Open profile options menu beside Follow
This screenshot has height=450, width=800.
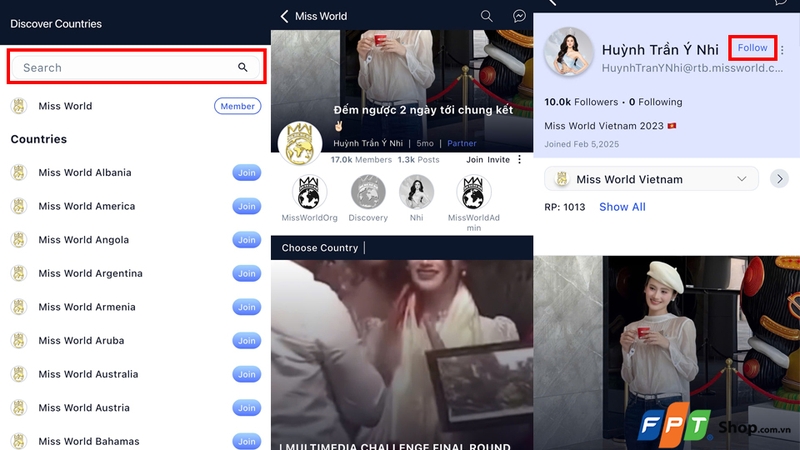point(782,50)
